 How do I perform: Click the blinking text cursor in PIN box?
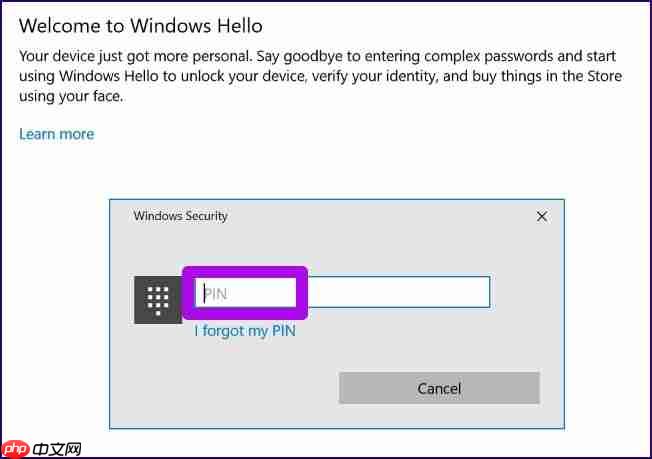click(204, 294)
